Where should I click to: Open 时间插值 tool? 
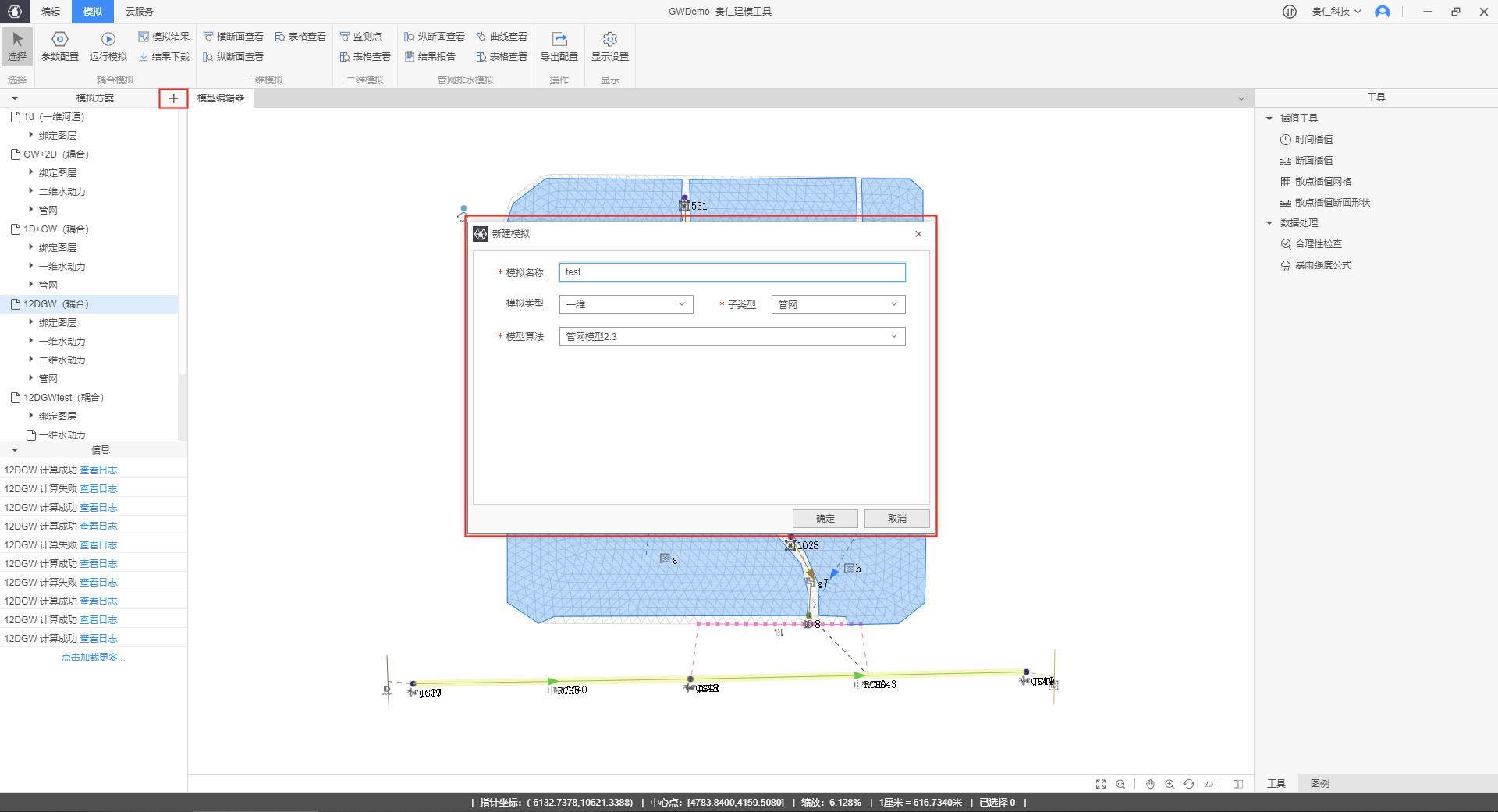[1307, 140]
